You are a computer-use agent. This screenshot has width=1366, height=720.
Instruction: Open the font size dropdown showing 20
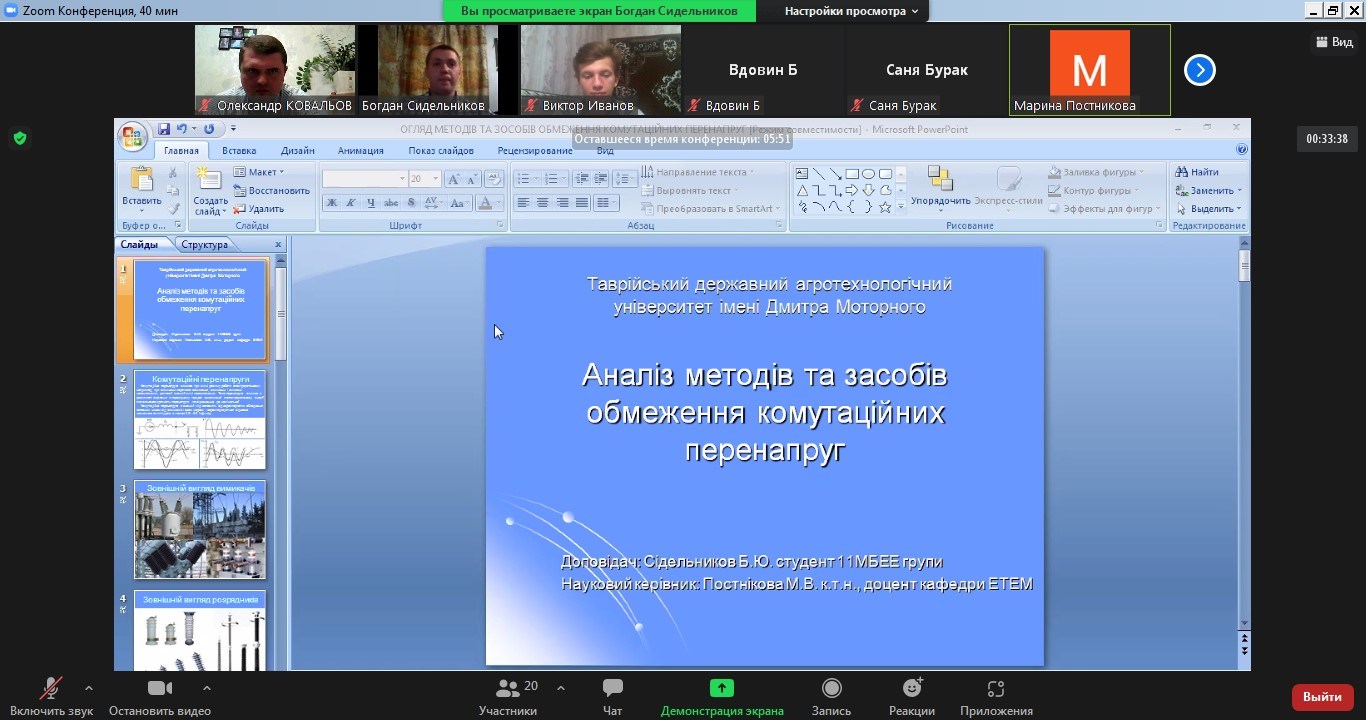(x=425, y=179)
